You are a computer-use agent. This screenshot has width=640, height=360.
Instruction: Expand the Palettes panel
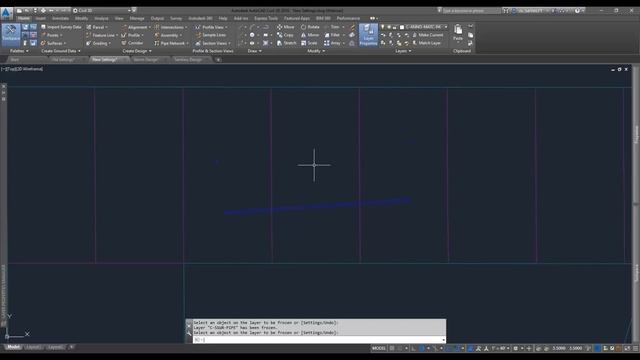[19, 51]
